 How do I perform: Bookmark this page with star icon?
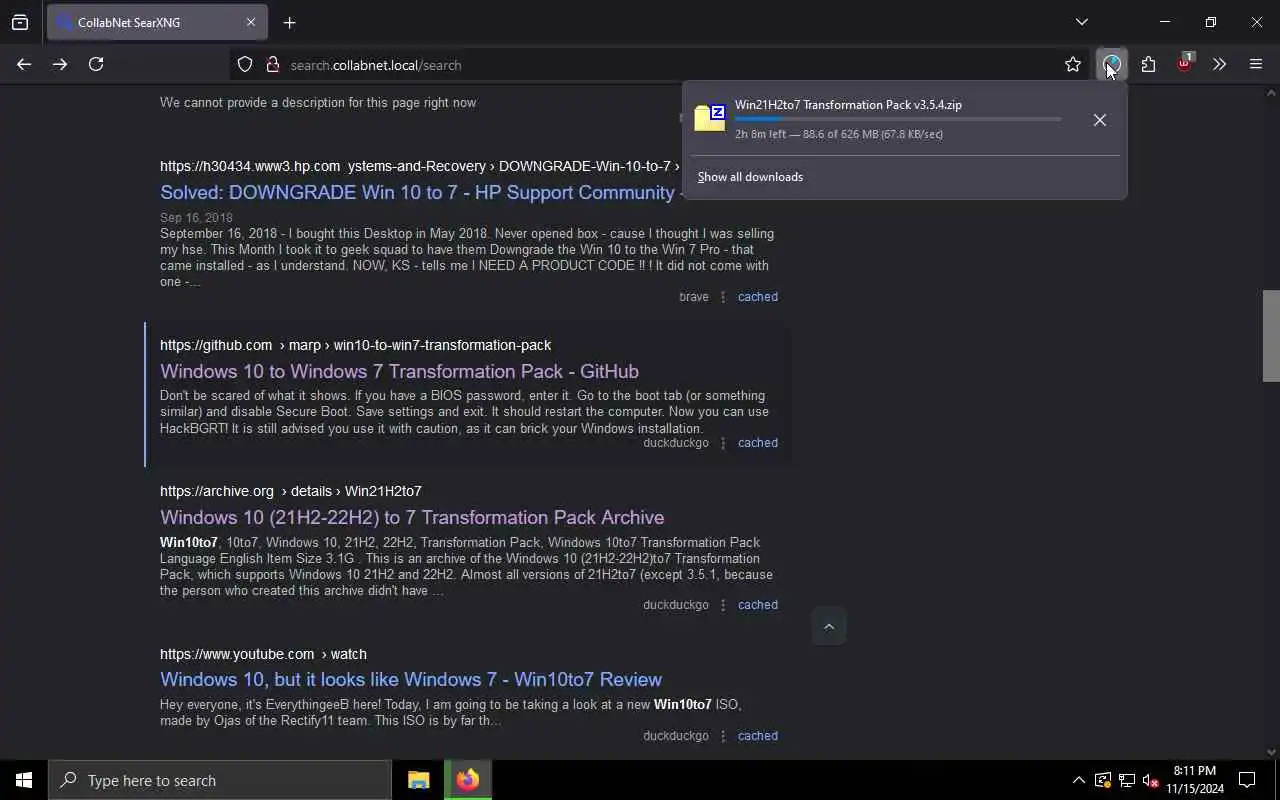1073,65
